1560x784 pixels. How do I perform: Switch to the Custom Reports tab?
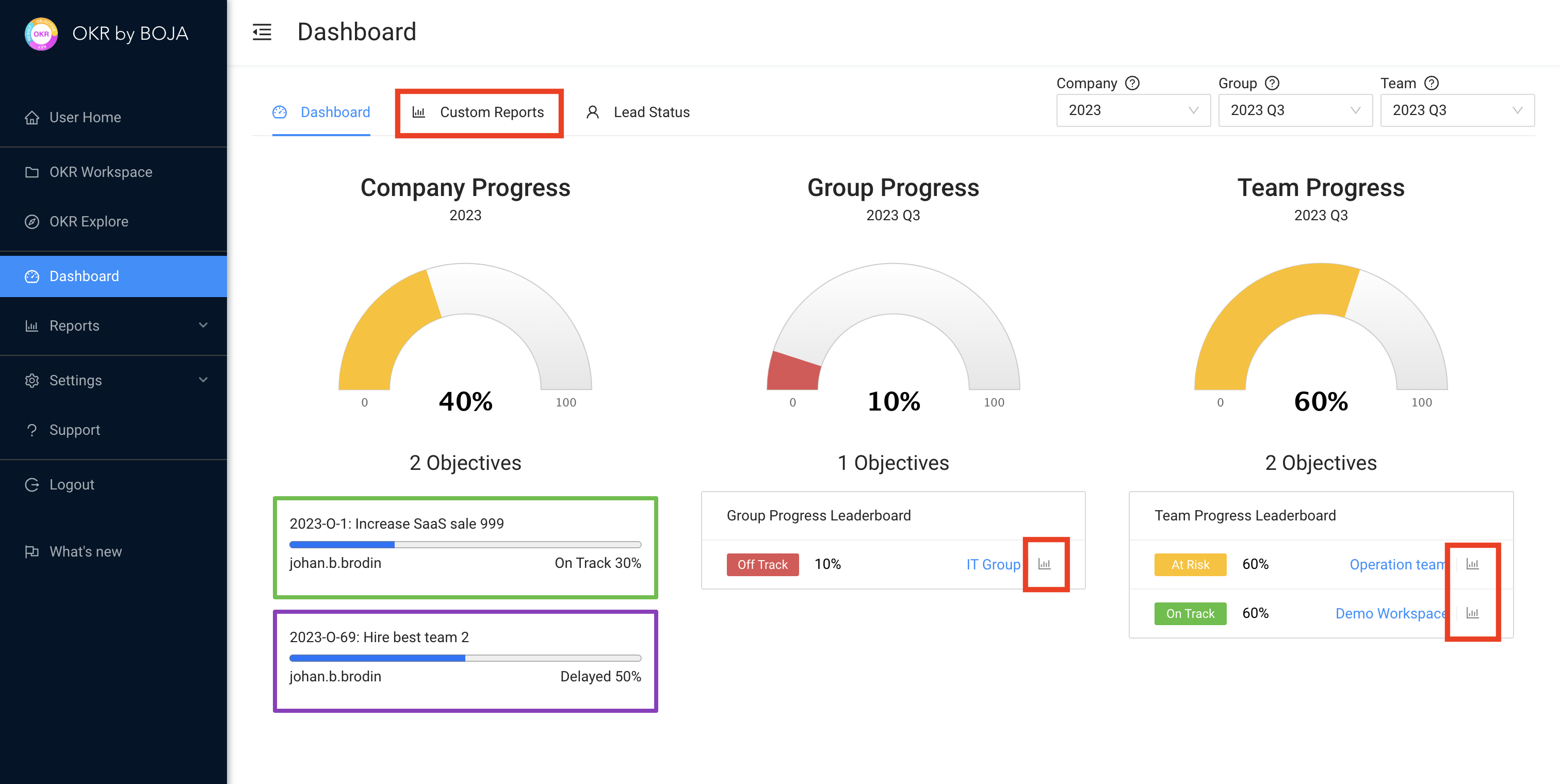[478, 112]
